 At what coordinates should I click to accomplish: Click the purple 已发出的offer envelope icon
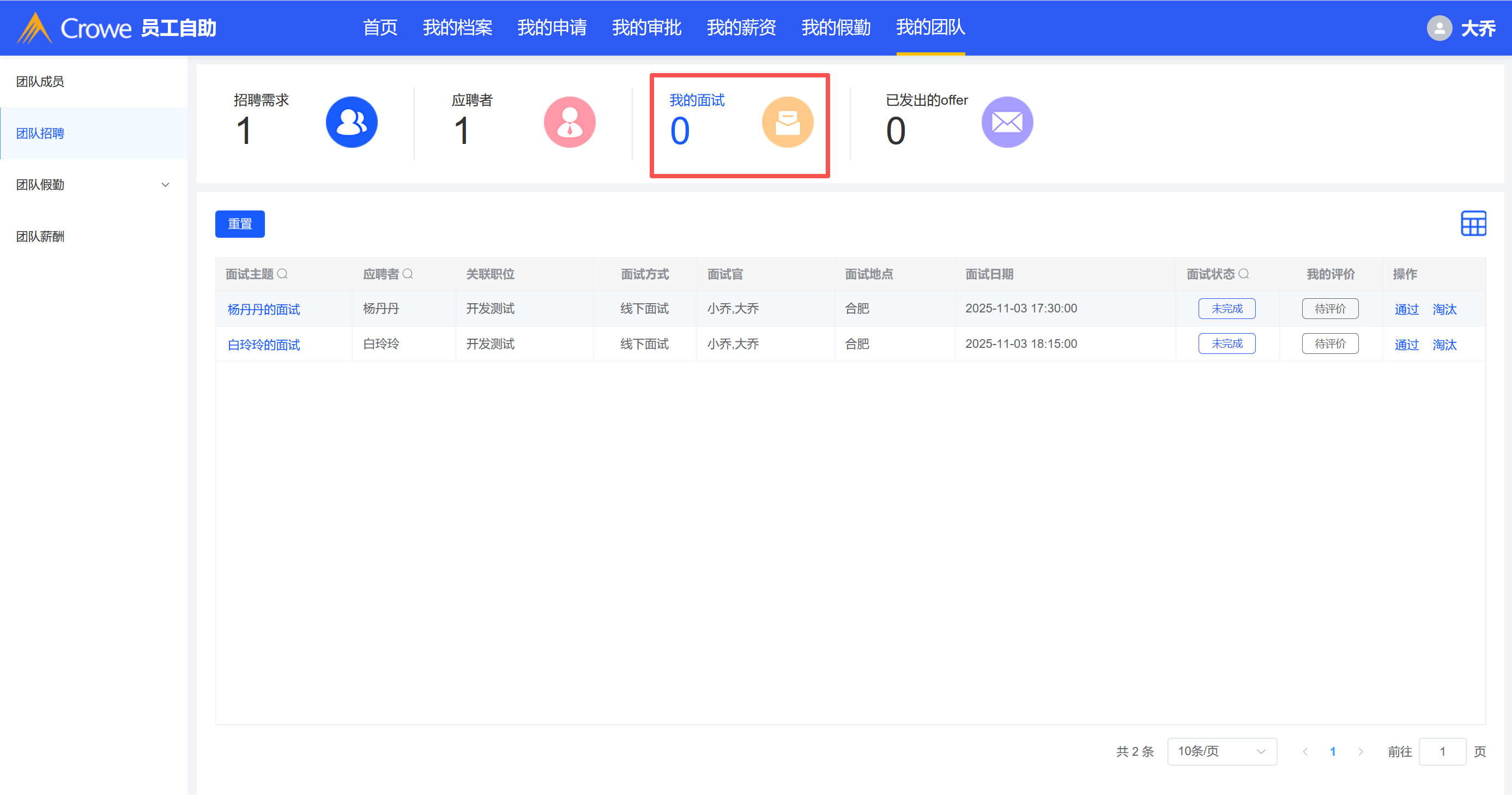point(1007,122)
